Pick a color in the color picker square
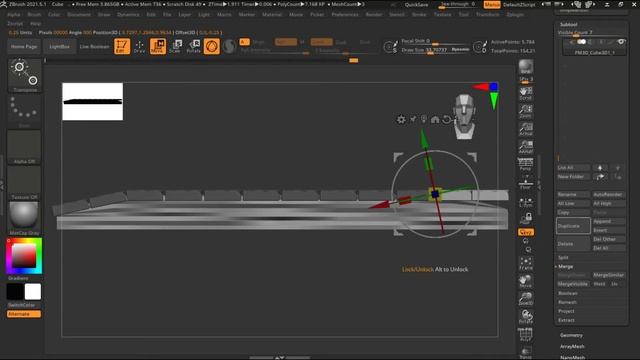This screenshot has width=640, height=360. coord(24,256)
